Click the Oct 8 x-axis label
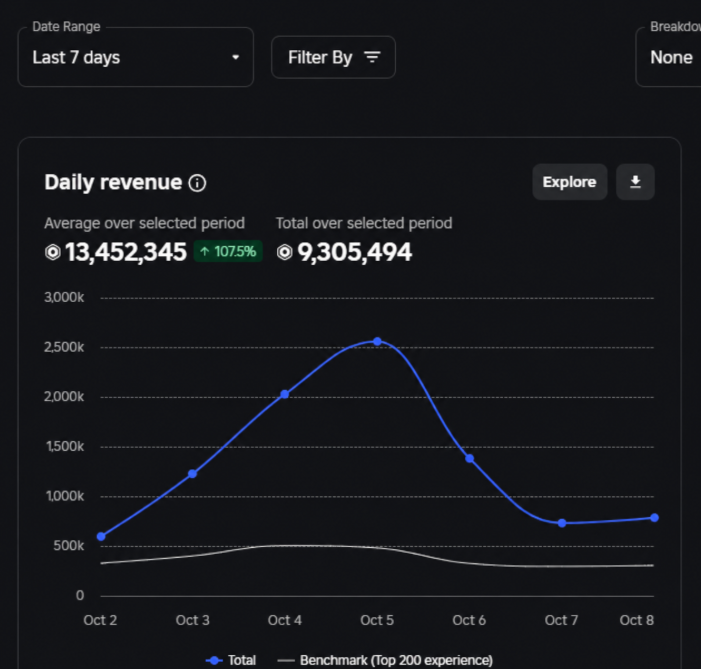This screenshot has height=669, width=701. coord(637,620)
